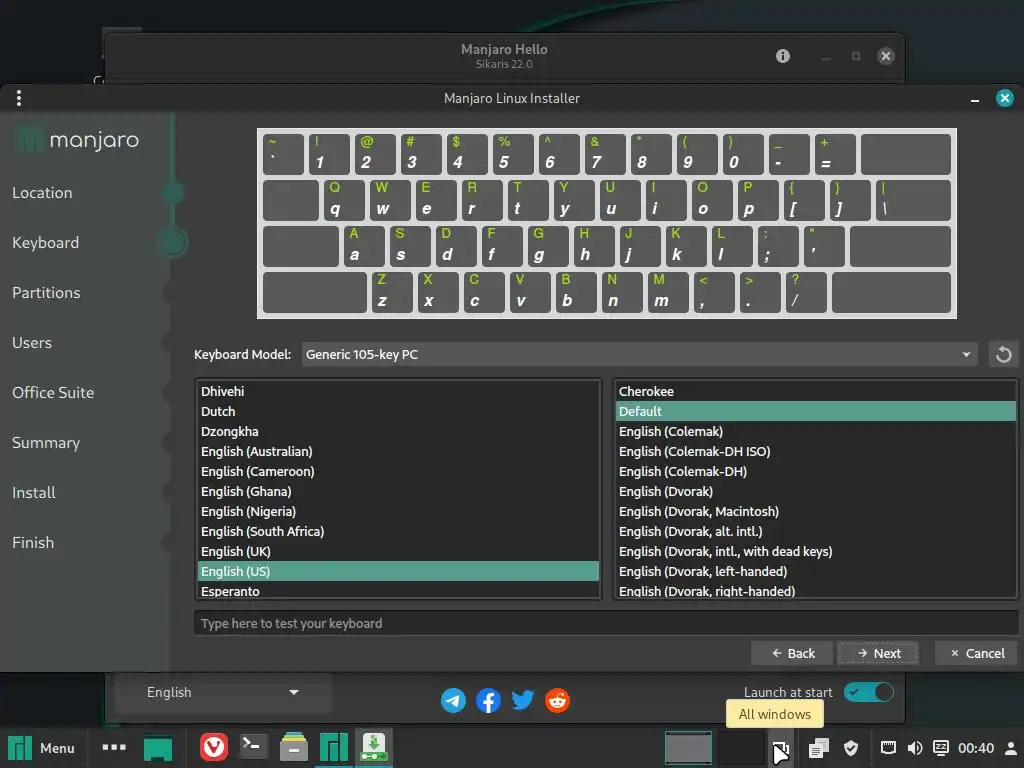The height and width of the screenshot is (768, 1024).
Task: Select the Install step in the sidebar
Action: (x=33, y=492)
